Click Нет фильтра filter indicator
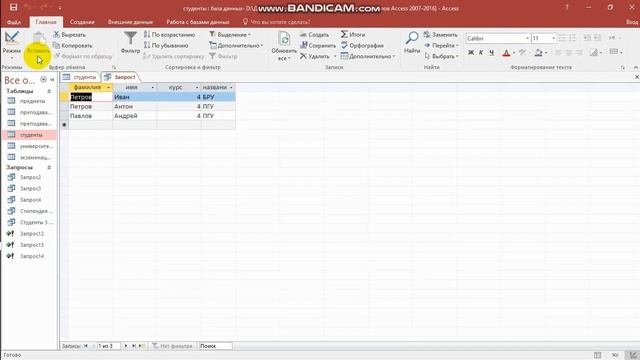This screenshot has width=640, height=360. [x=172, y=346]
